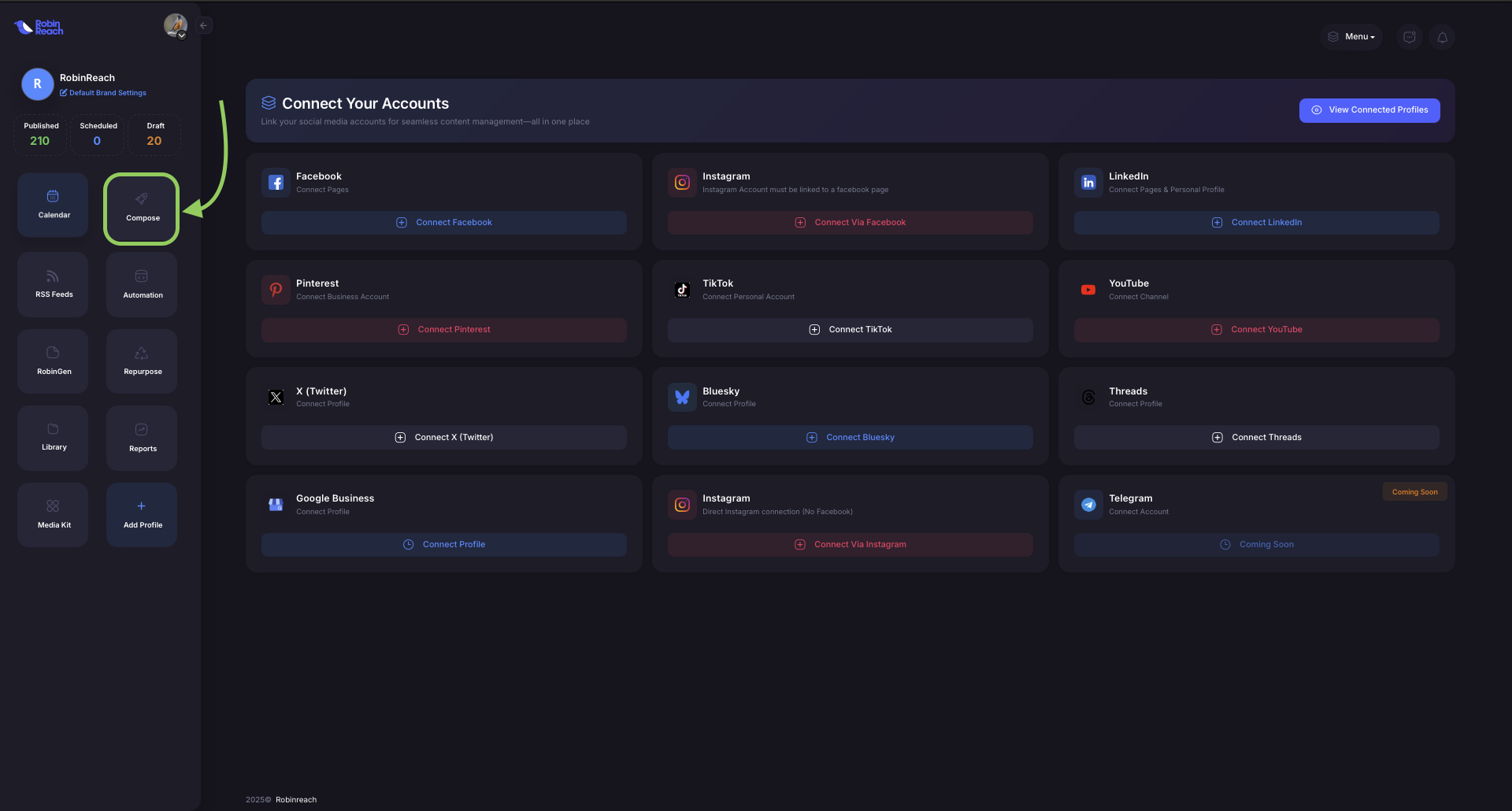Open Automation in the sidebar
The height and width of the screenshot is (811, 1512).
(x=142, y=284)
